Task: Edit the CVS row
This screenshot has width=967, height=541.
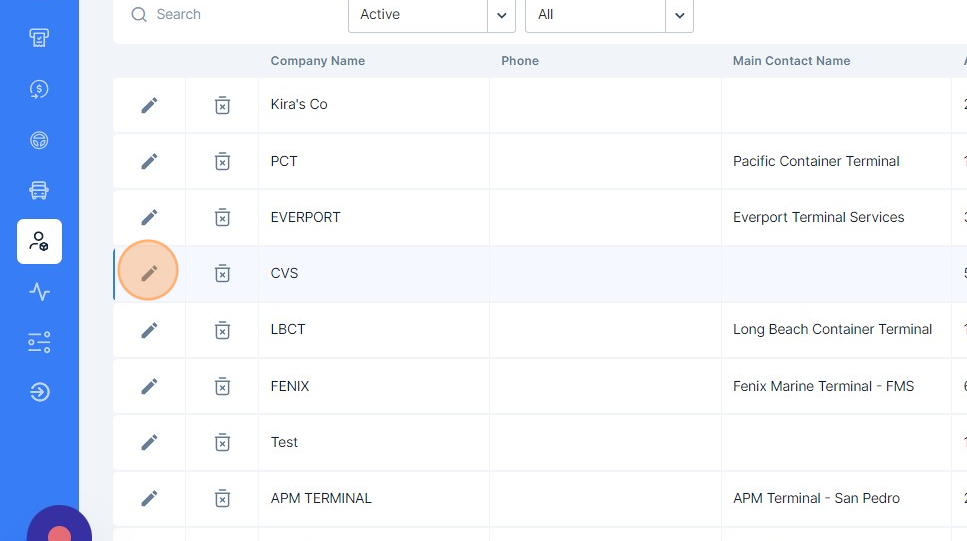Action: (x=149, y=273)
